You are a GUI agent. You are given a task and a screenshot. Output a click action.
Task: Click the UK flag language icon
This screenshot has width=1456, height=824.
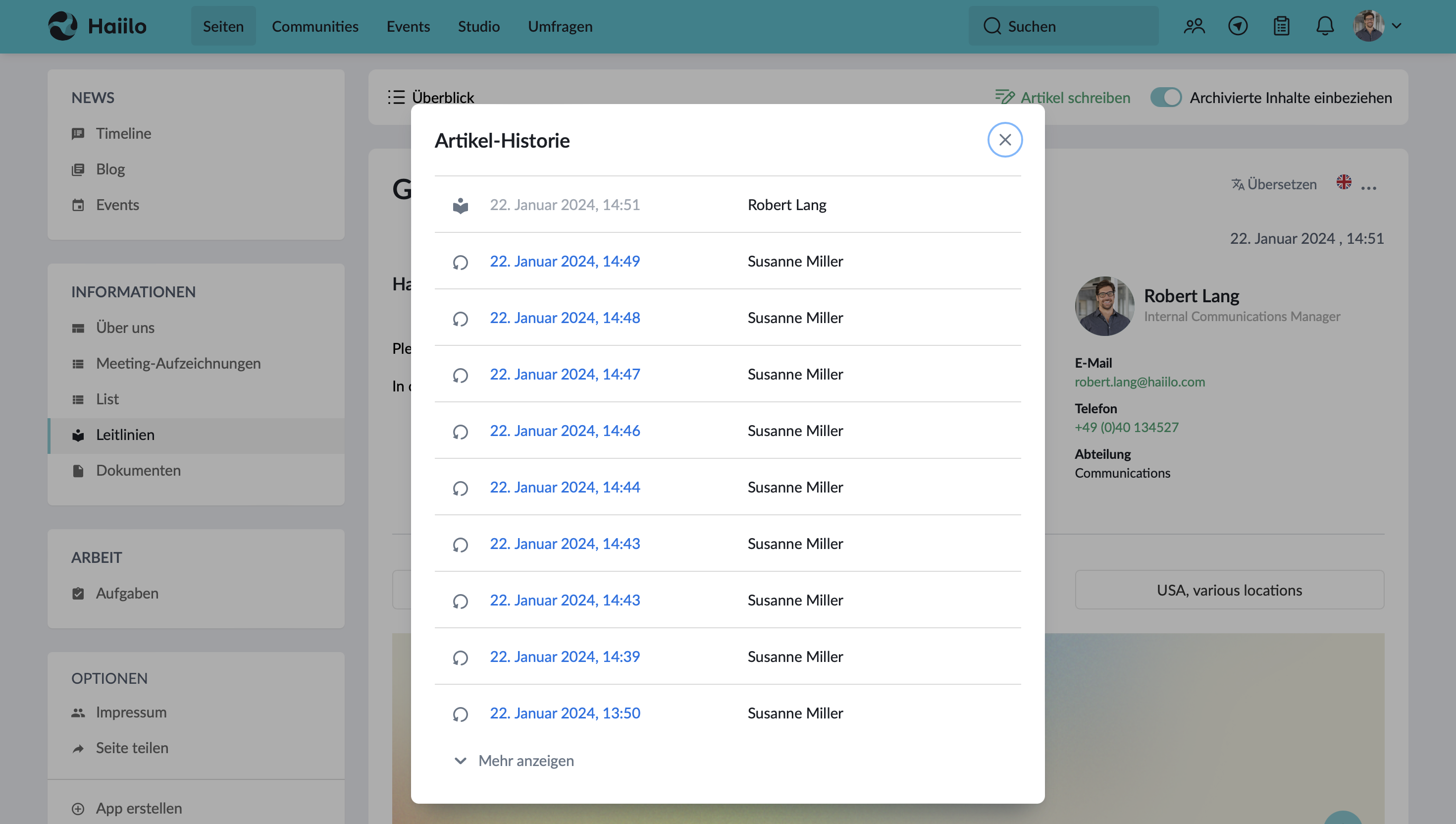[x=1344, y=182]
